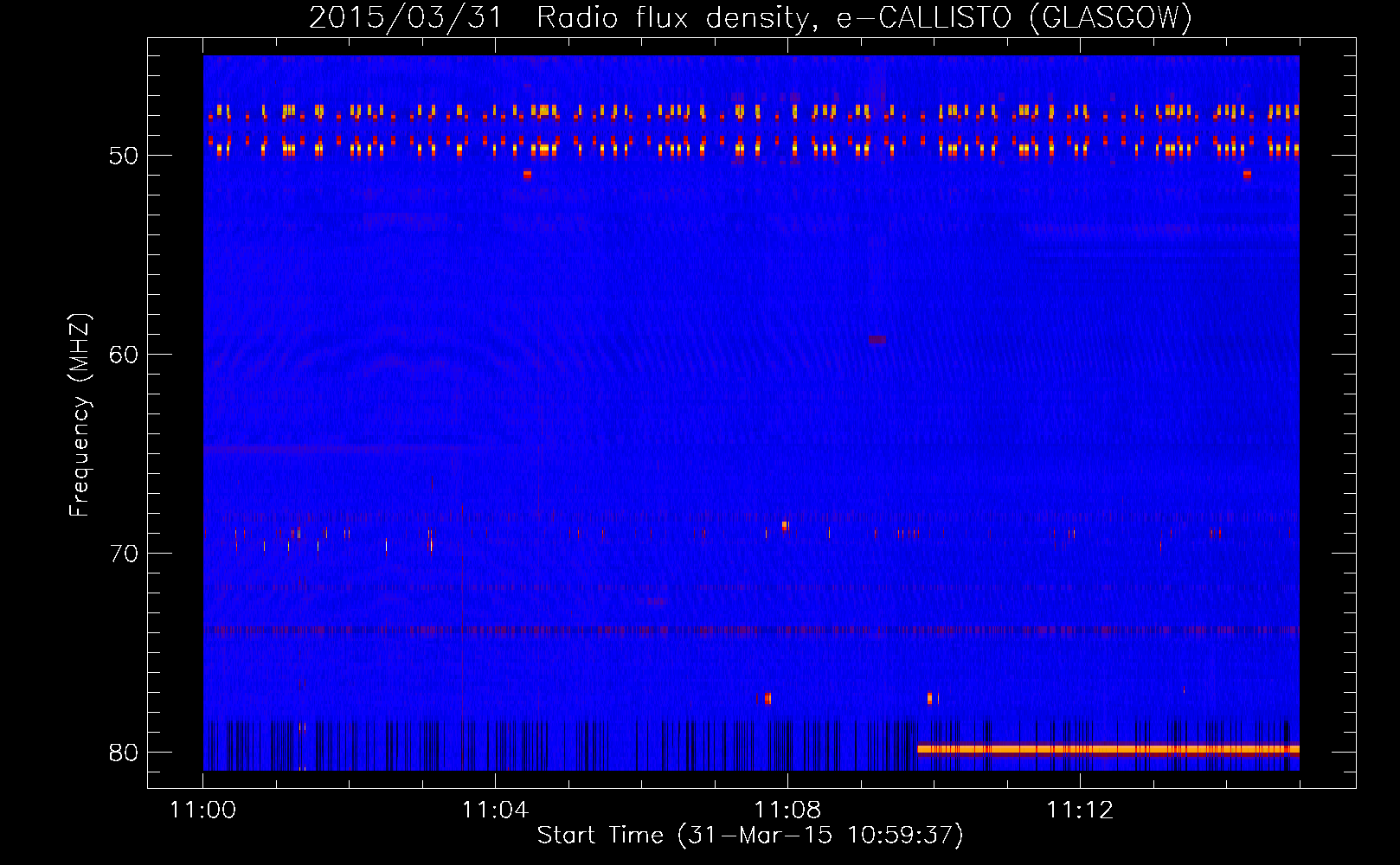Click the 70 frequency tick label
The image size is (1400, 865).
[124, 554]
